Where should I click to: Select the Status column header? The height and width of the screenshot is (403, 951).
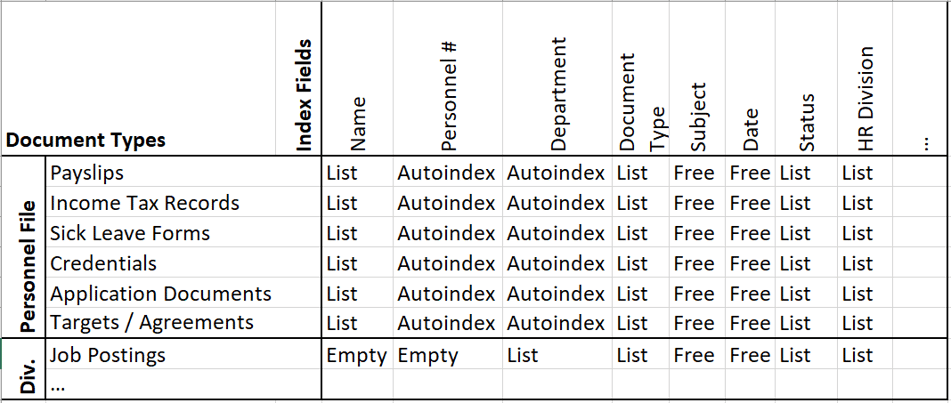(x=808, y=121)
